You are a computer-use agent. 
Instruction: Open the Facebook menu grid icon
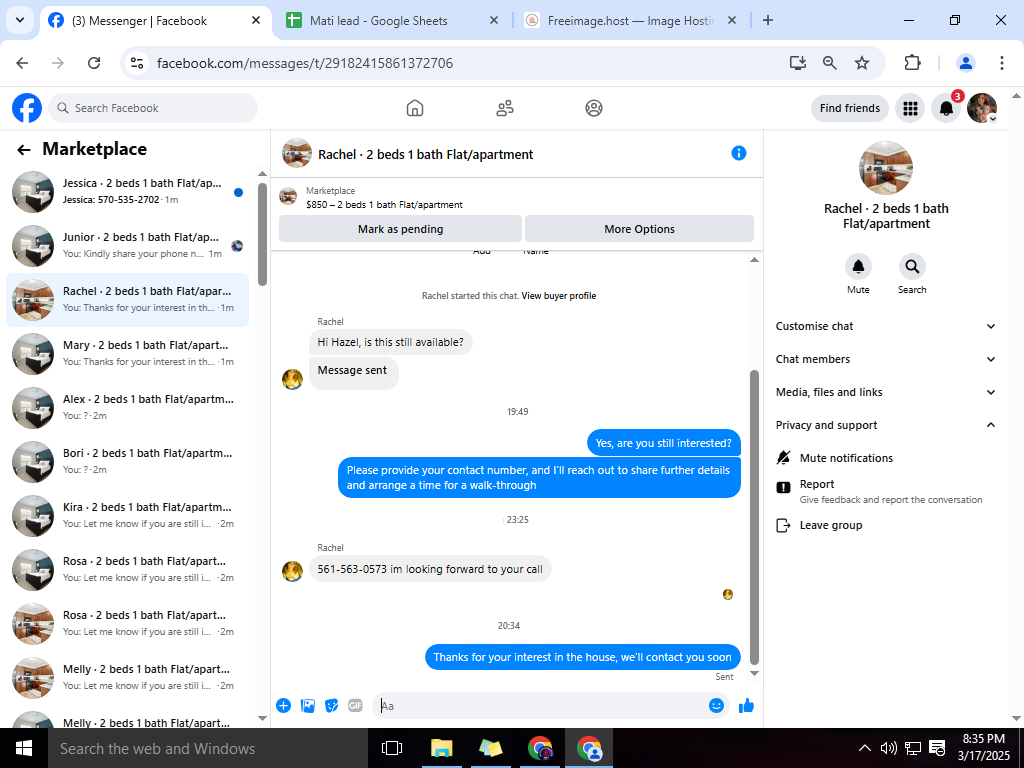(x=910, y=108)
